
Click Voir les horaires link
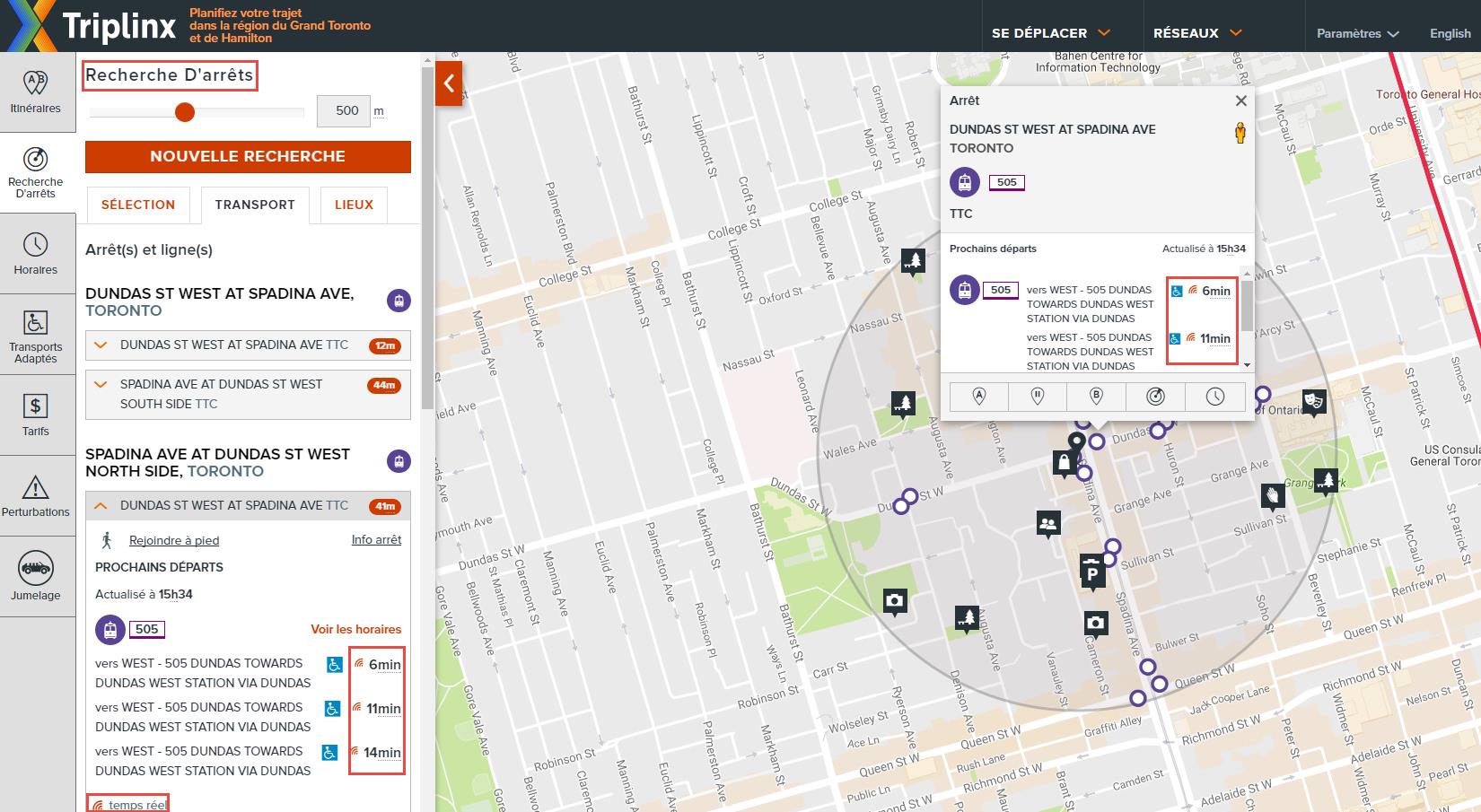pos(355,629)
